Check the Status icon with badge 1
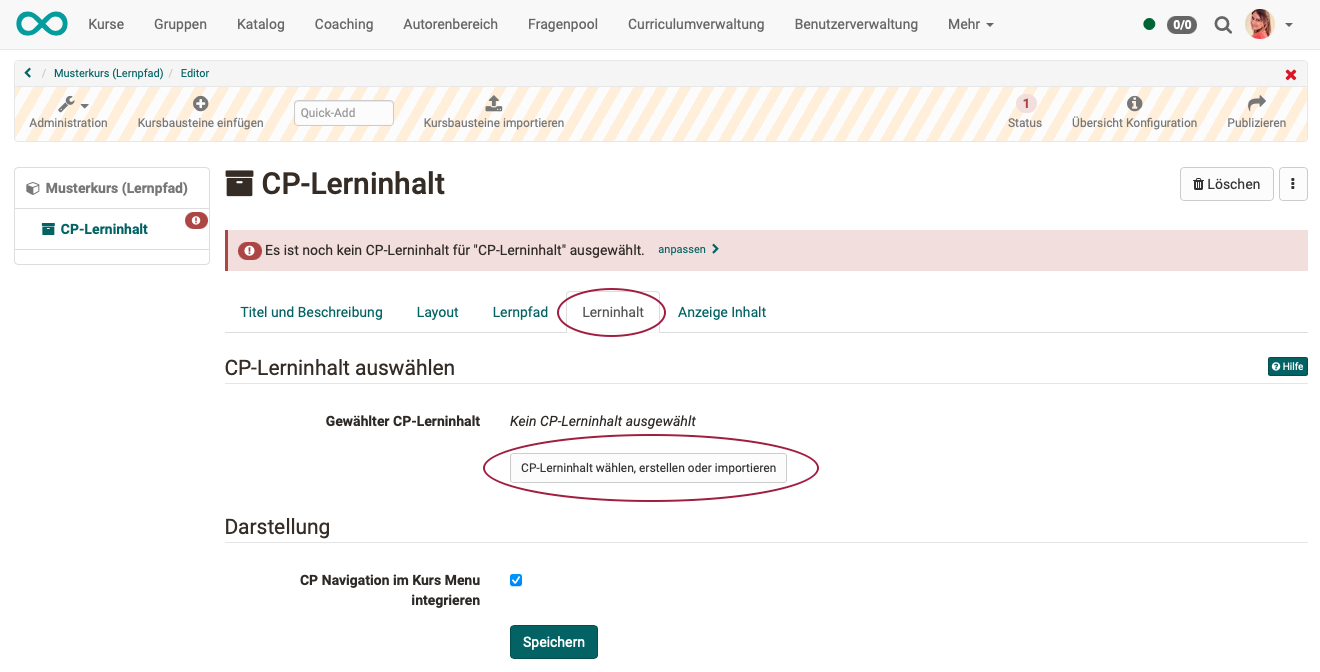This screenshot has height=672, width=1320. click(x=1025, y=103)
